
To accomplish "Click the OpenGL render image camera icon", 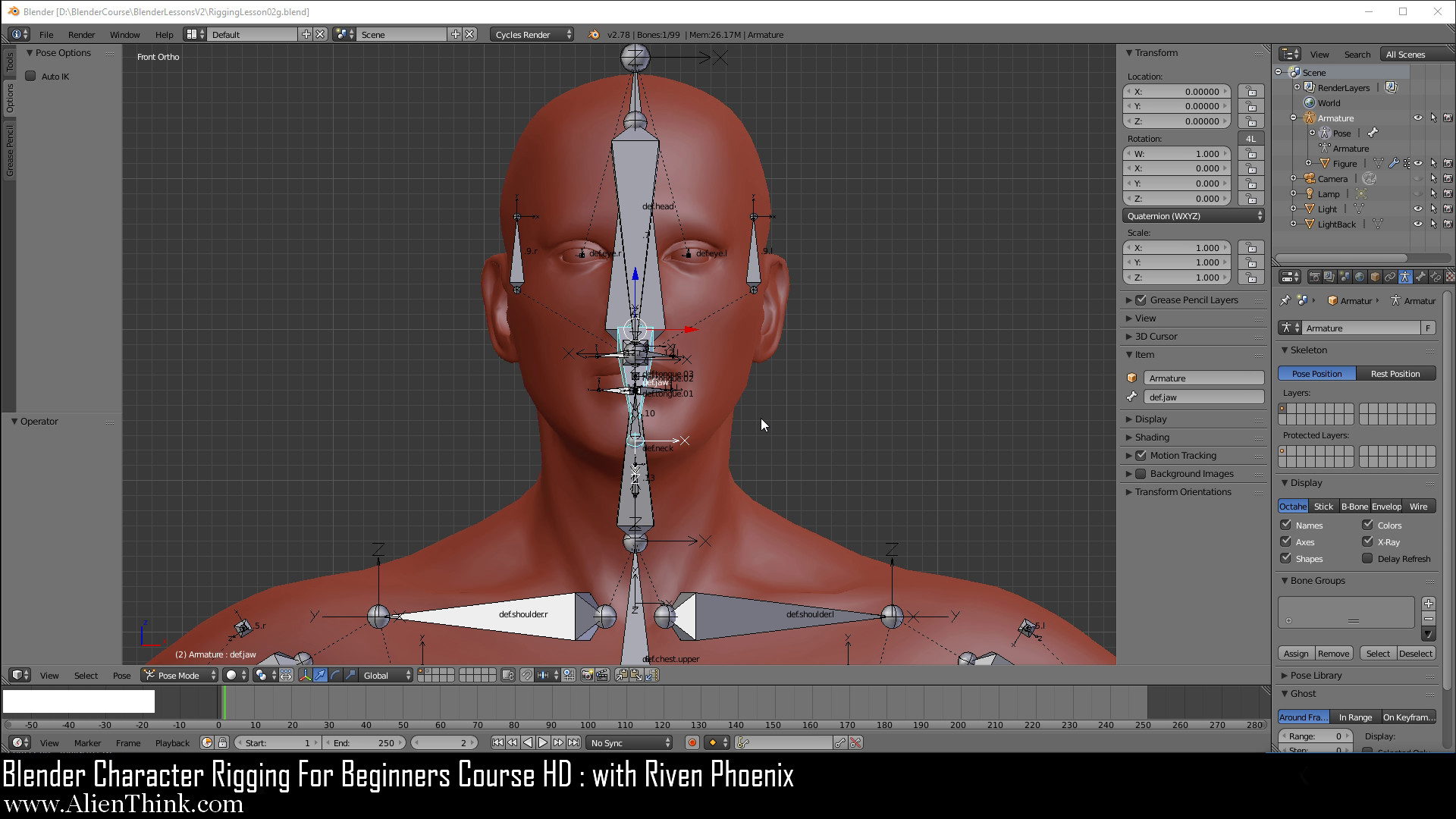I will pyautogui.click(x=587, y=676).
